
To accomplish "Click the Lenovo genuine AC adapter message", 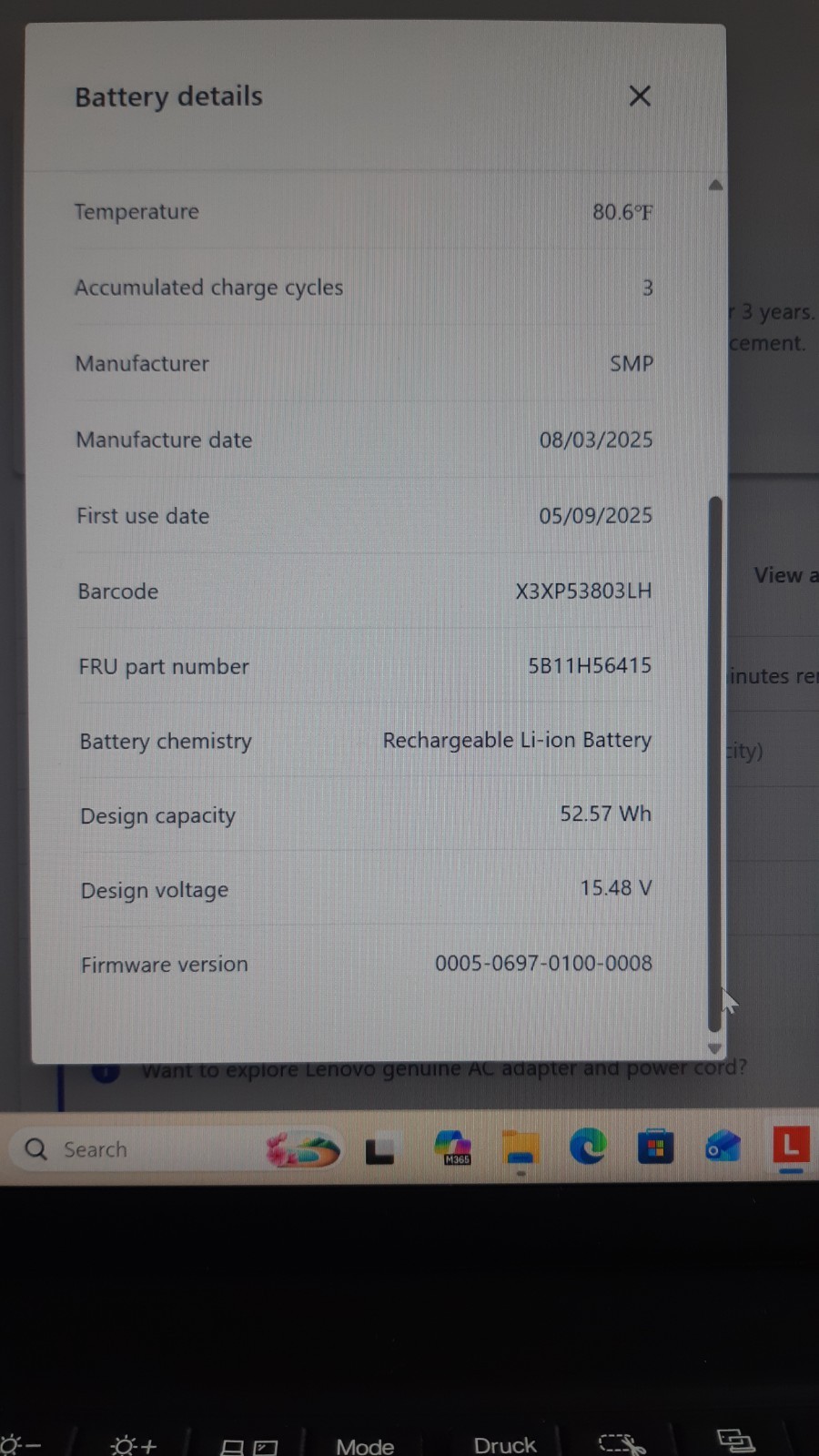I will [x=444, y=1068].
